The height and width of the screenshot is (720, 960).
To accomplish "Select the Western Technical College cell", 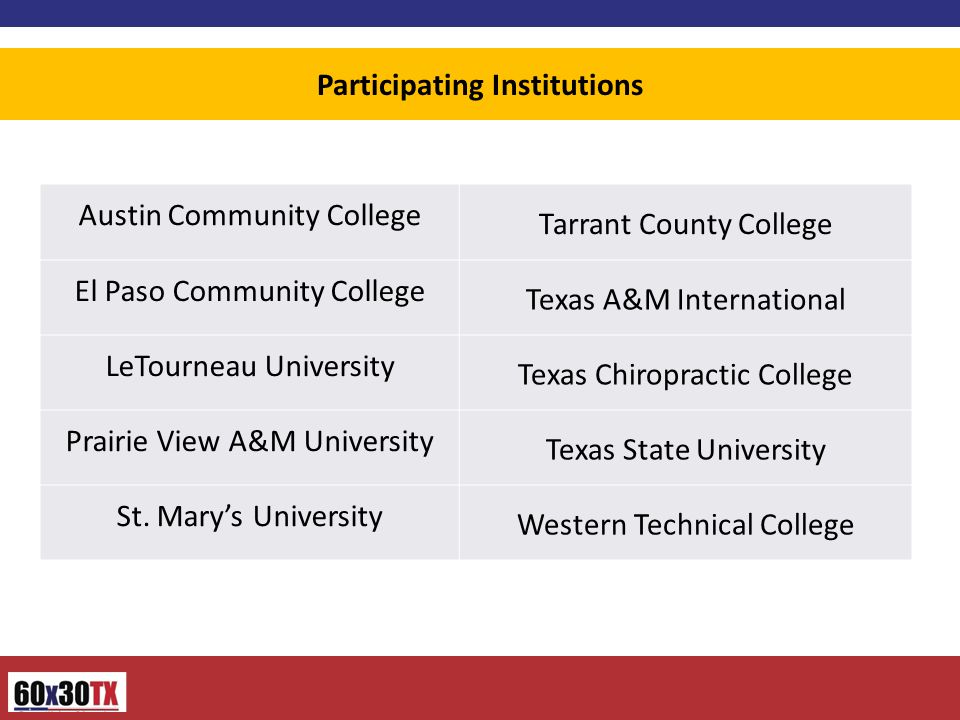I will click(x=685, y=522).
